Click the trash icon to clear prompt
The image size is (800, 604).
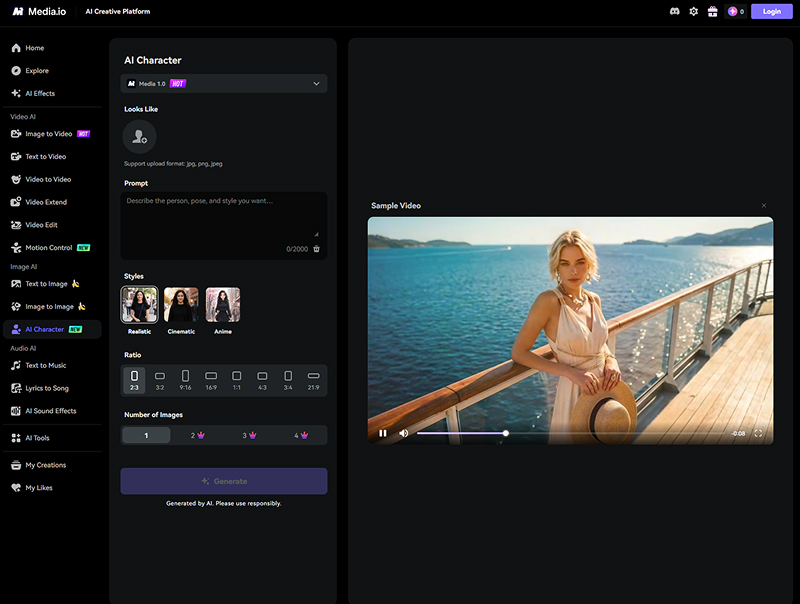click(317, 249)
